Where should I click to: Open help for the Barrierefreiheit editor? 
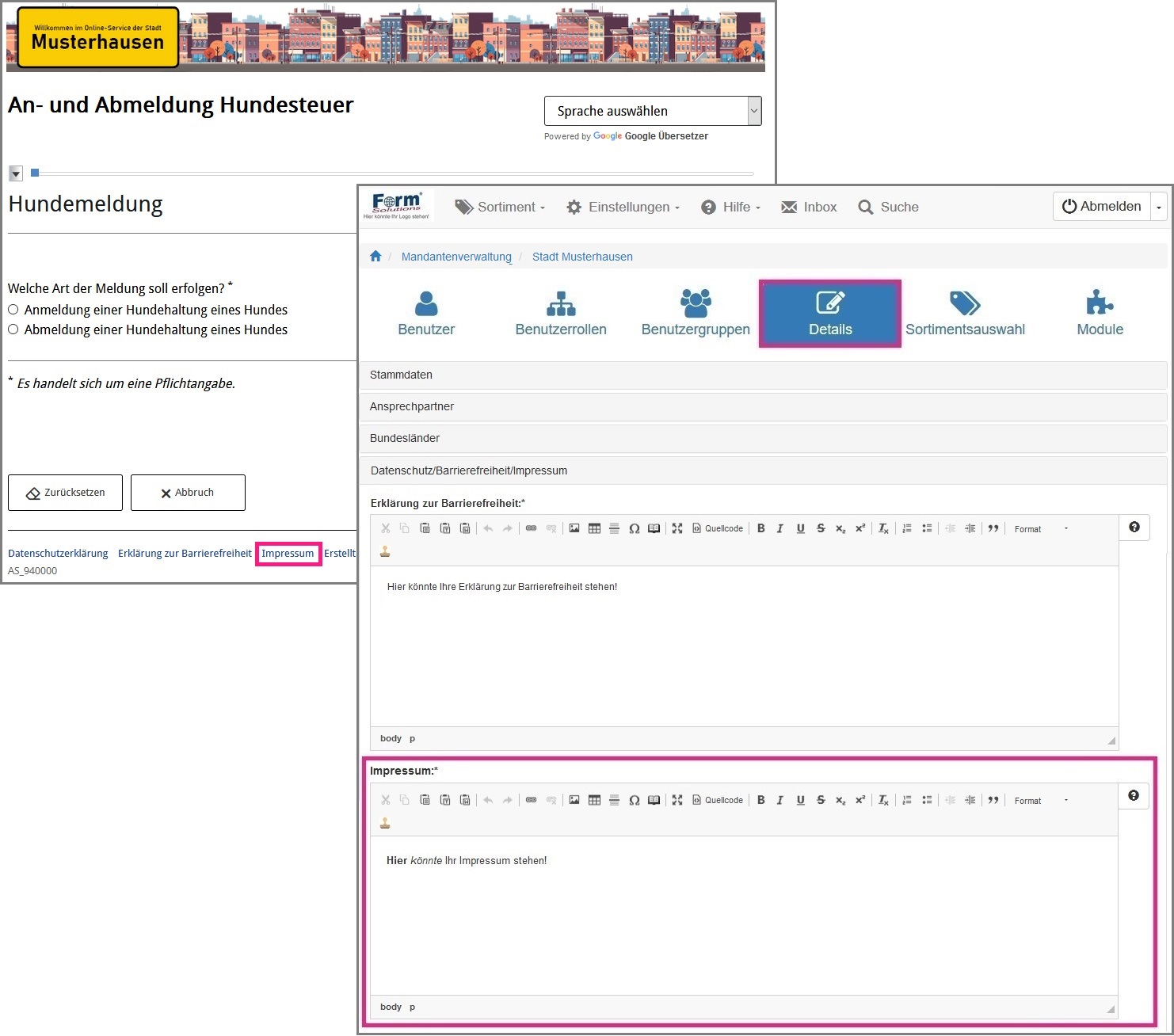[1134, 527]
